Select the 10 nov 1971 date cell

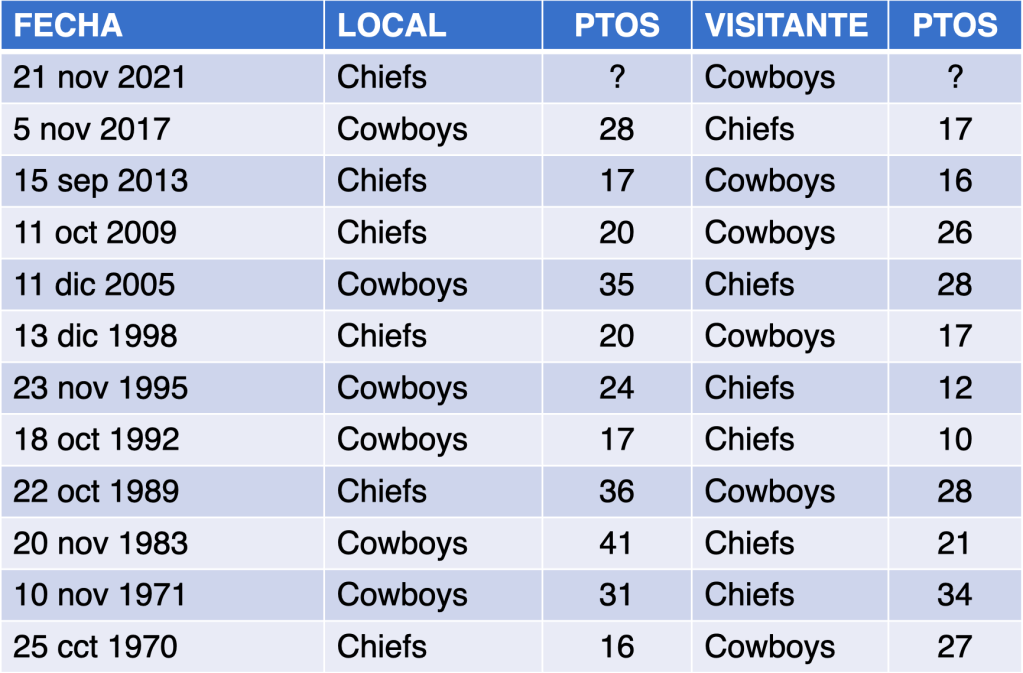[x=99, y=596]
